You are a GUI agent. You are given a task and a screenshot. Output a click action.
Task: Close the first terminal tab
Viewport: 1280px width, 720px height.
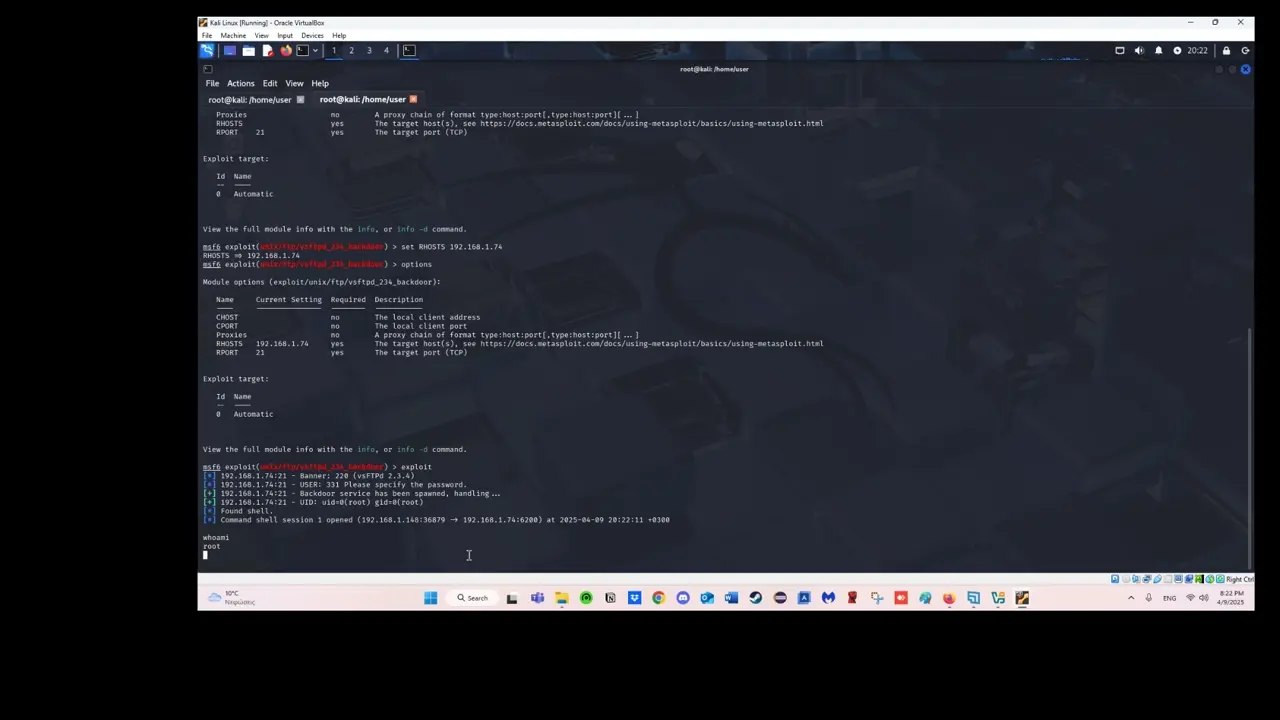(x=300, y=99)
